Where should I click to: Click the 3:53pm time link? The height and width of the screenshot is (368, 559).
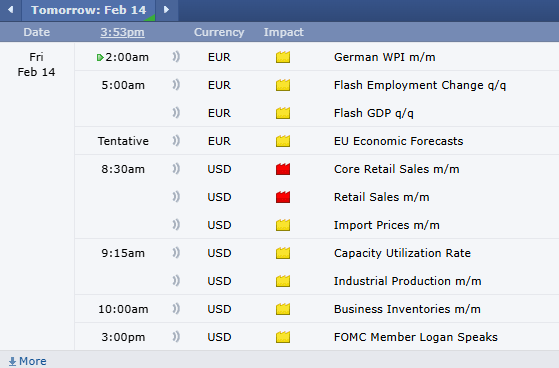122,32
